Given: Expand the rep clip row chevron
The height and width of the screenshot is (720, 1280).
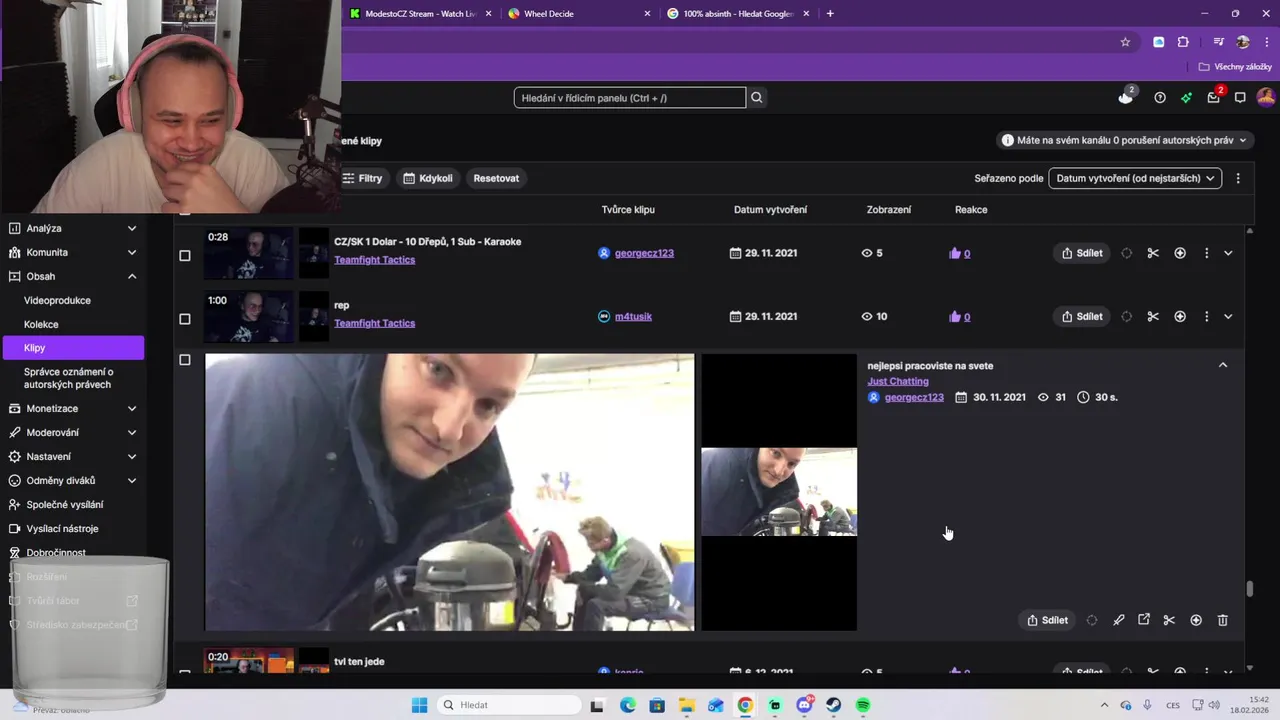Looking at the screenshot, I should point(1228,316).
